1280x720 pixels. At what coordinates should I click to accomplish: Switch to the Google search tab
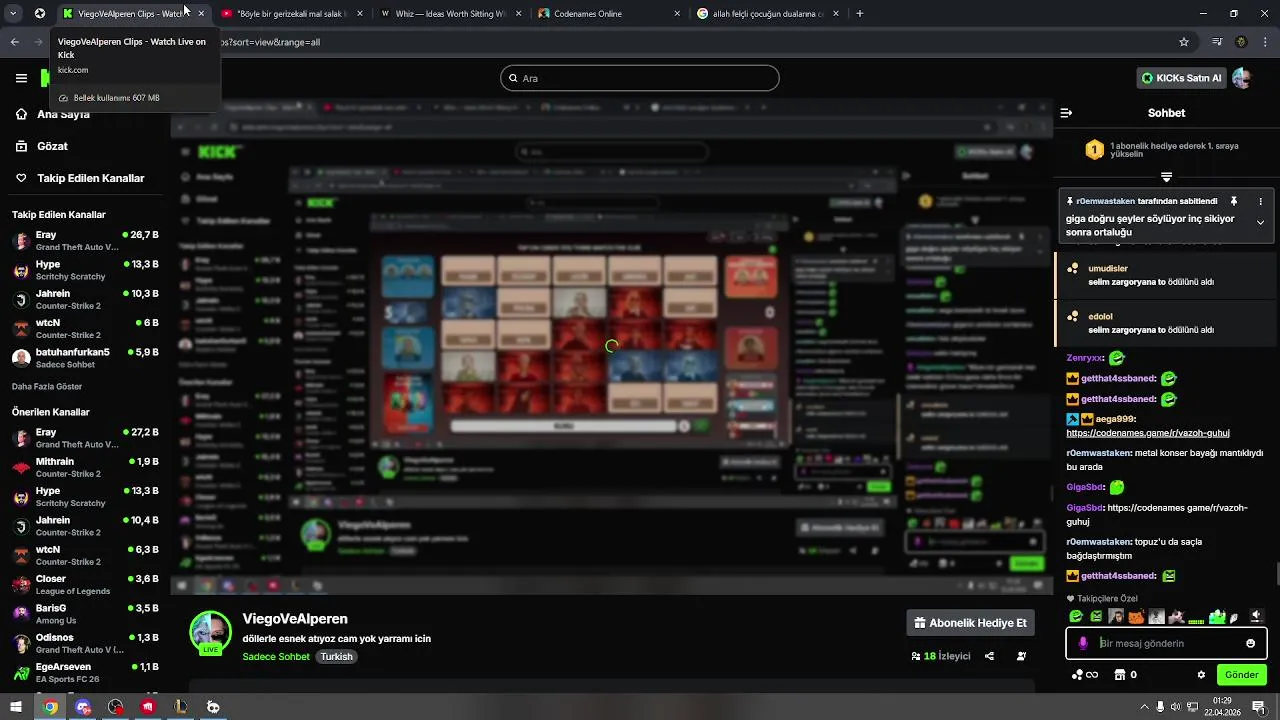click(x=768, y=14)
